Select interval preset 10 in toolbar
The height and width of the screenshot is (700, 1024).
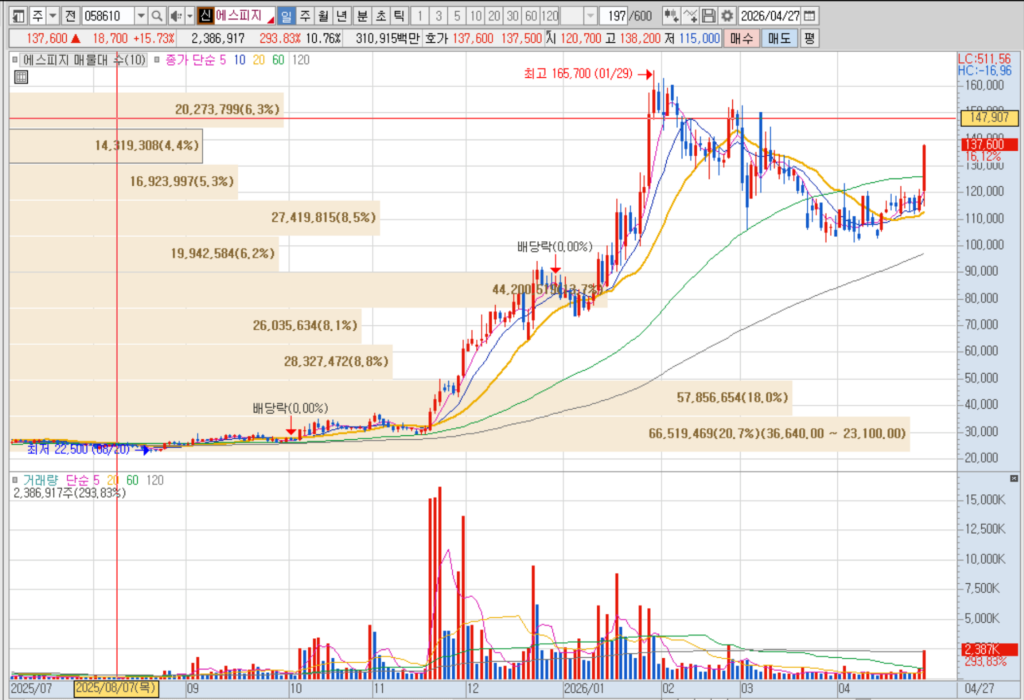(476, 16)
